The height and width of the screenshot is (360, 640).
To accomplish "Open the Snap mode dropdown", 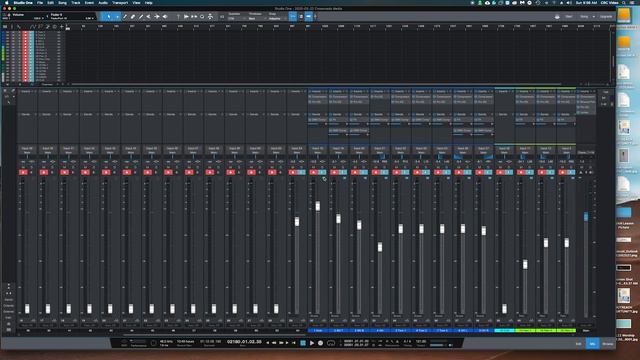I will 277,18.
